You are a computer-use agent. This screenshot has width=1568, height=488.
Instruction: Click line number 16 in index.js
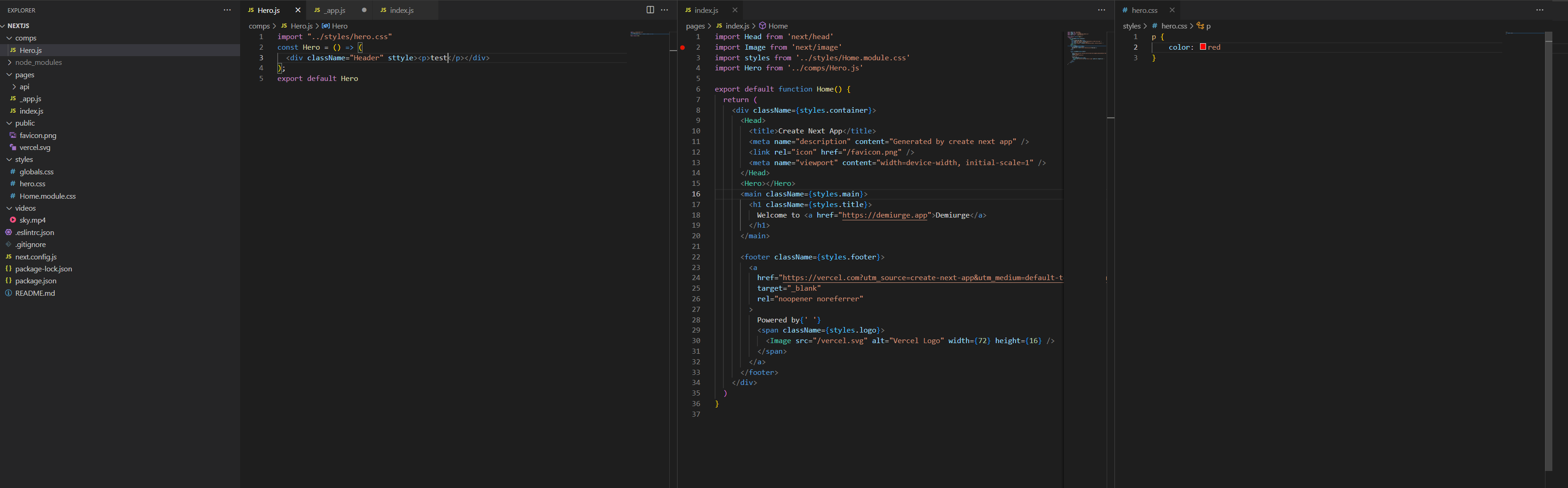696,194
